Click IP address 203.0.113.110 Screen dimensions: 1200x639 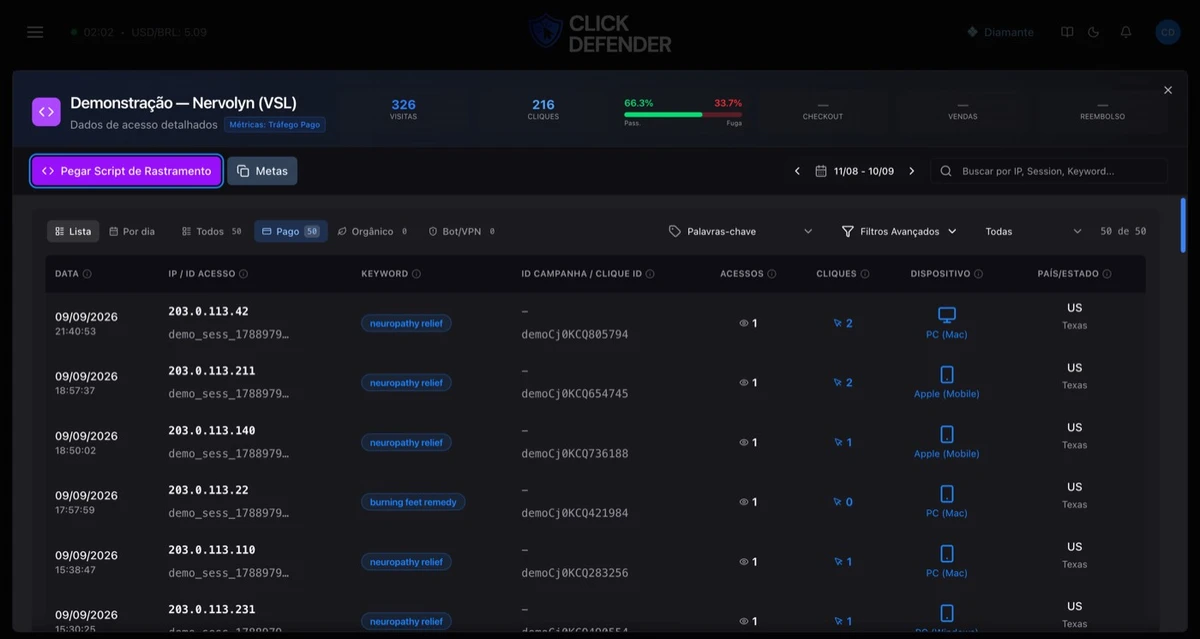212,550
